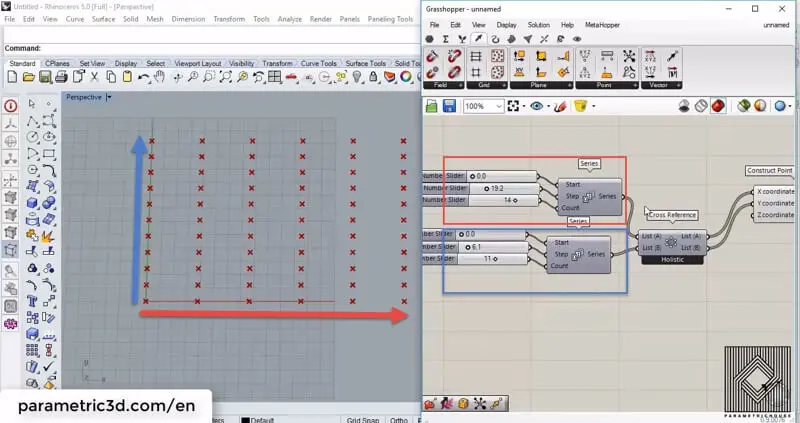Click the yellow bucket icon in canvas toolbar
800x423 pixels.
pos(579,106)
